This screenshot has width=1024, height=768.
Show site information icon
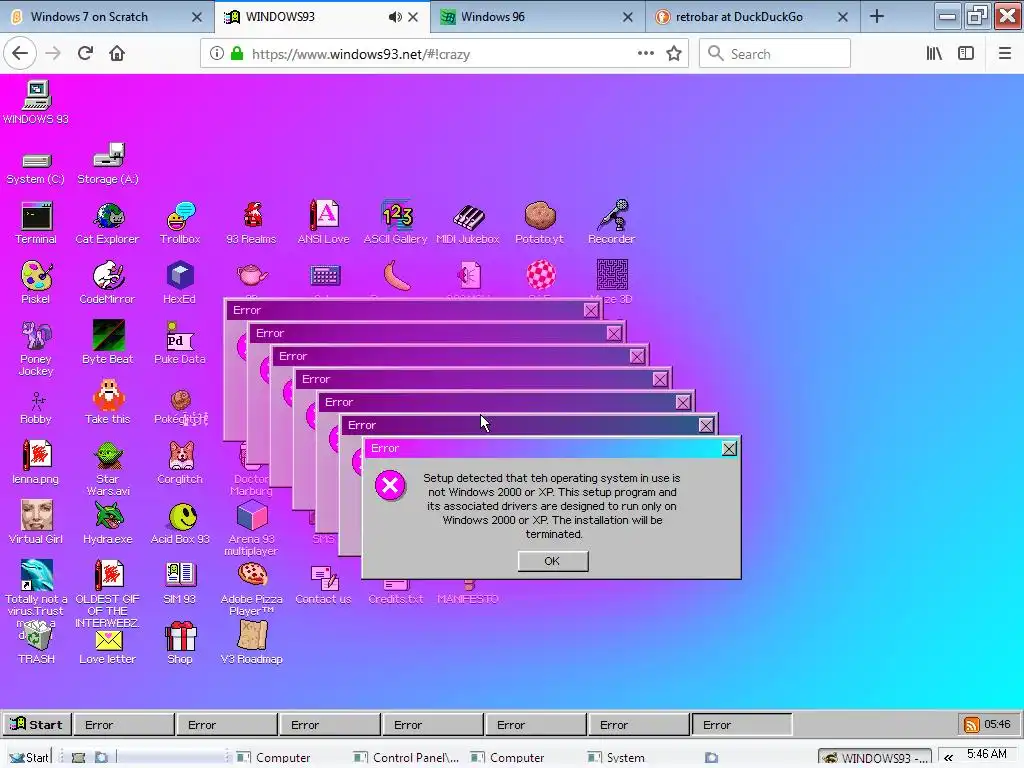click(217, 54)
